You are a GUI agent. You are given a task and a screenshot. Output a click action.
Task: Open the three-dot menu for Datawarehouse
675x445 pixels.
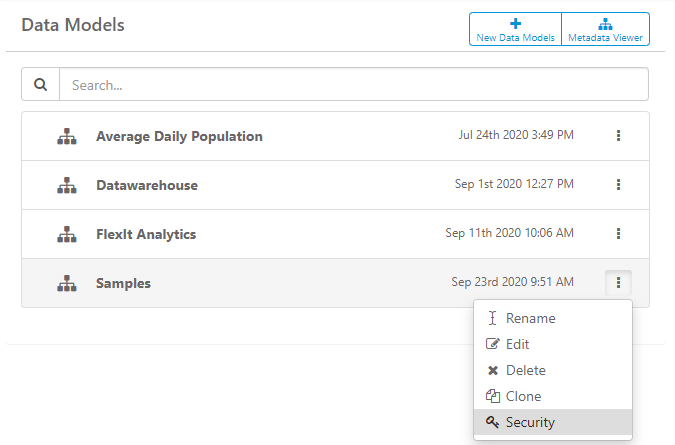[618, 185]
